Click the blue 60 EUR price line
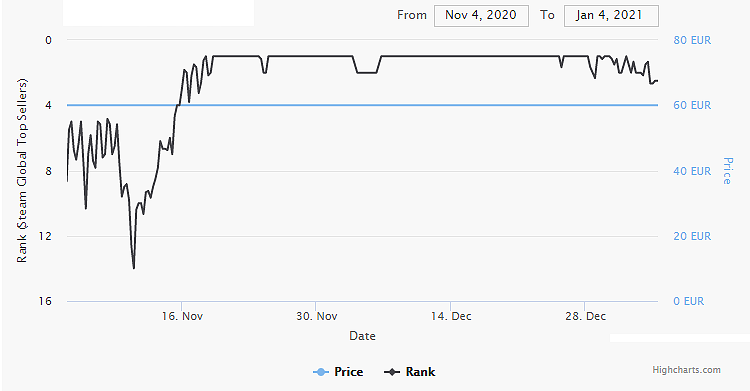 tap(362, 105)
